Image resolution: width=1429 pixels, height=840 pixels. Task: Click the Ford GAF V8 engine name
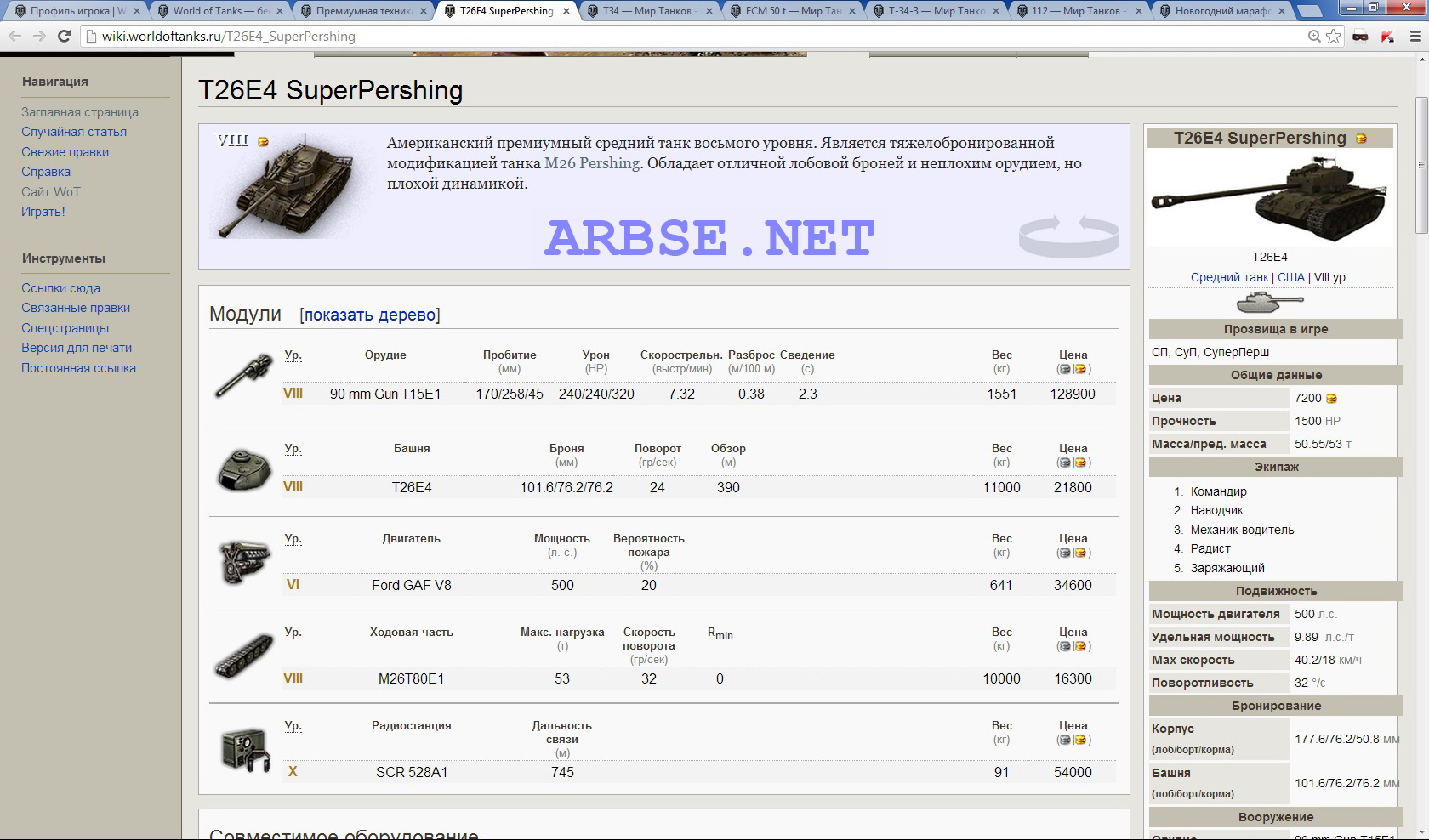pos(412,586)
